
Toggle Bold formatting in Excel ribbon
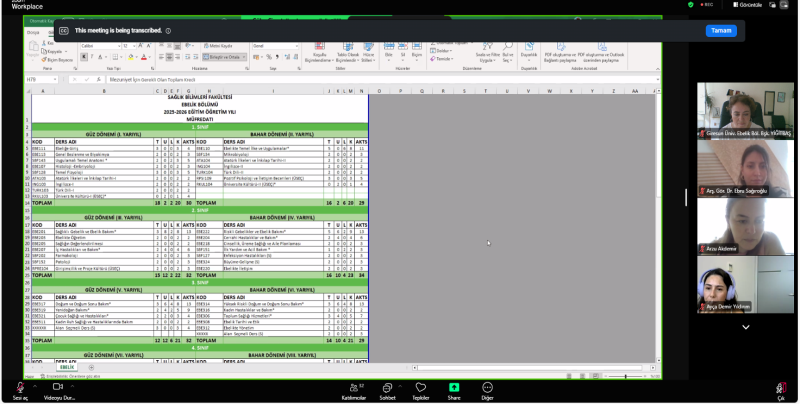[x=84, y=57]
